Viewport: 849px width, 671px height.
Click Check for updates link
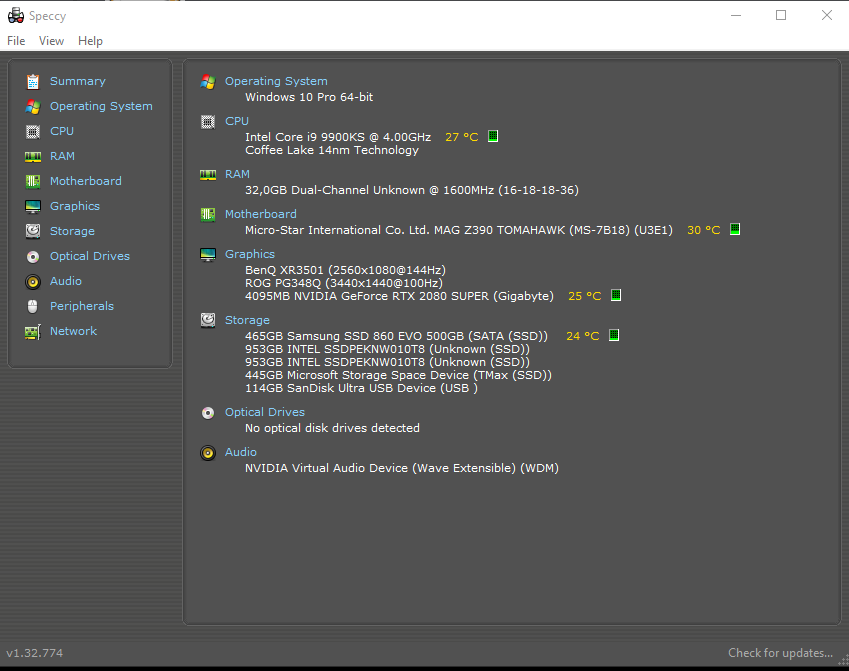780,653
